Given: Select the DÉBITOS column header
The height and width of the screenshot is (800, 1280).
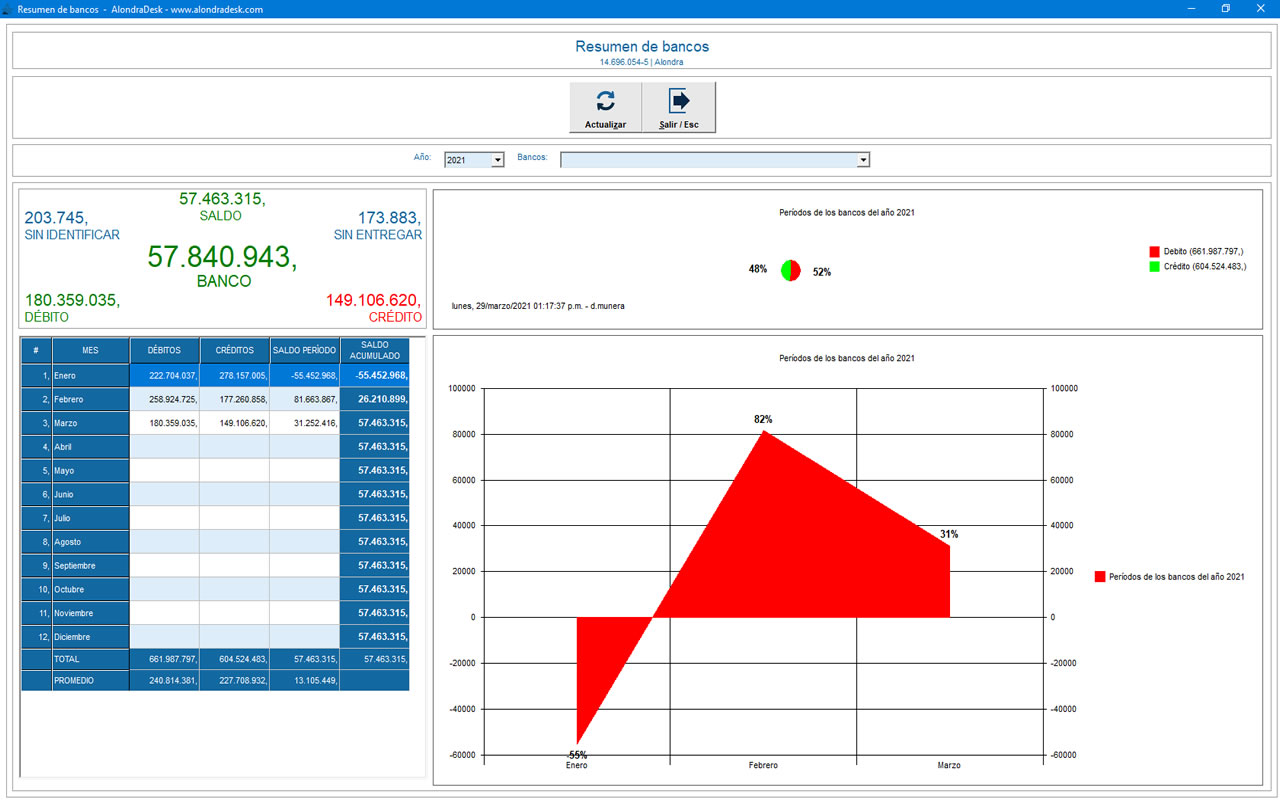Looking at the screenshot, I should [x=164, y=351].
